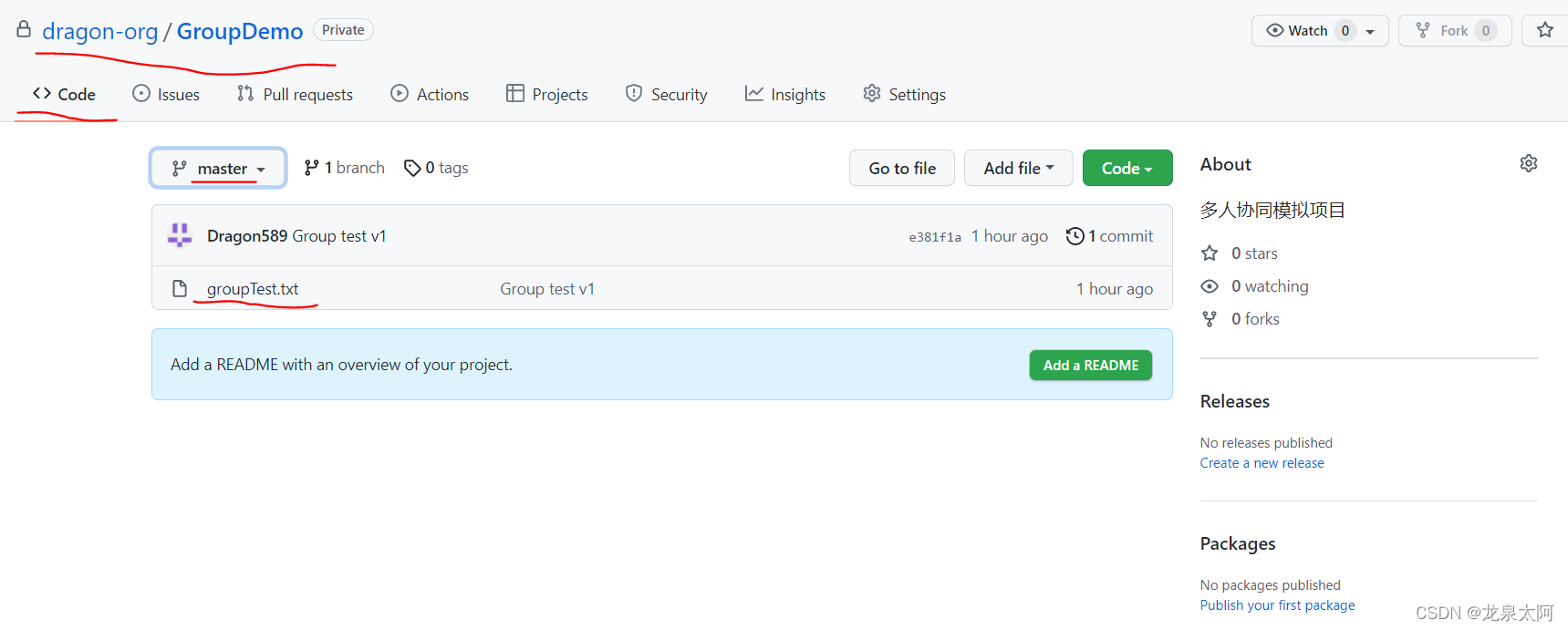This screenshot has height=630, width=1568.
Task: Expand the master branch dropdown
Action: tap(218, 168)
